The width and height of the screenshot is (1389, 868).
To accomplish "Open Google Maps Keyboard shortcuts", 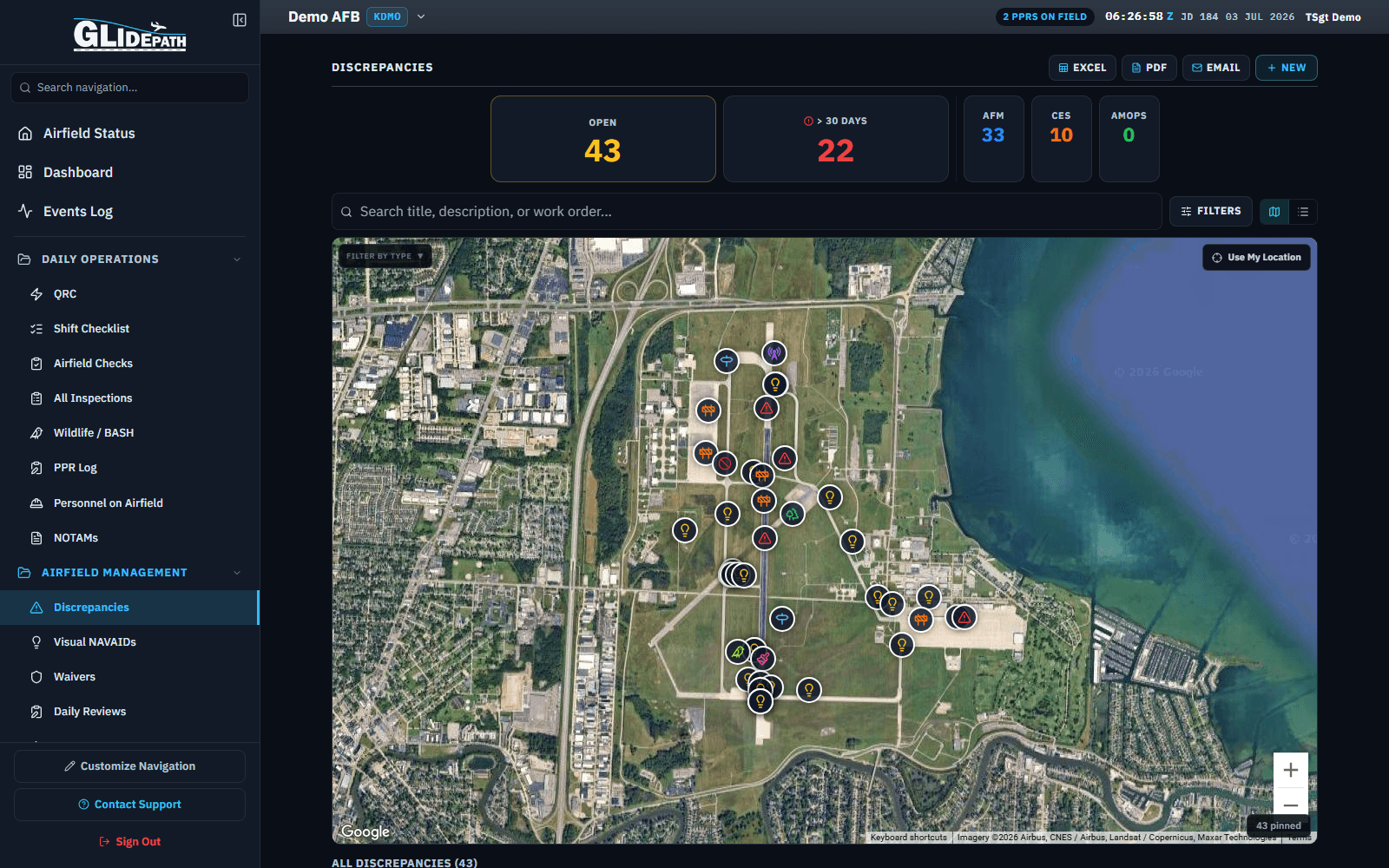I will click(909, 838).
